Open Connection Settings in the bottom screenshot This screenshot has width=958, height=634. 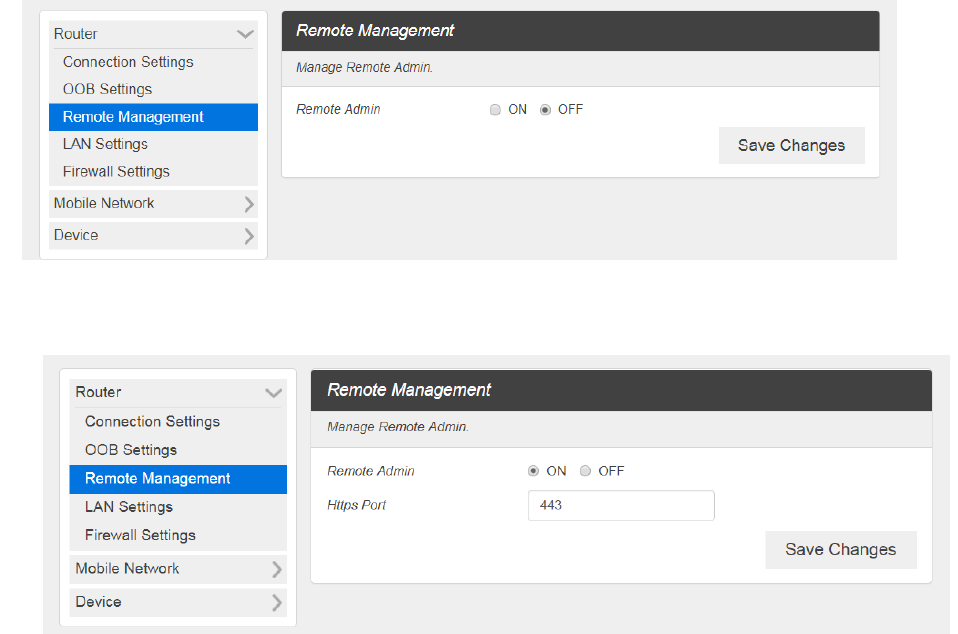[152, 422]
